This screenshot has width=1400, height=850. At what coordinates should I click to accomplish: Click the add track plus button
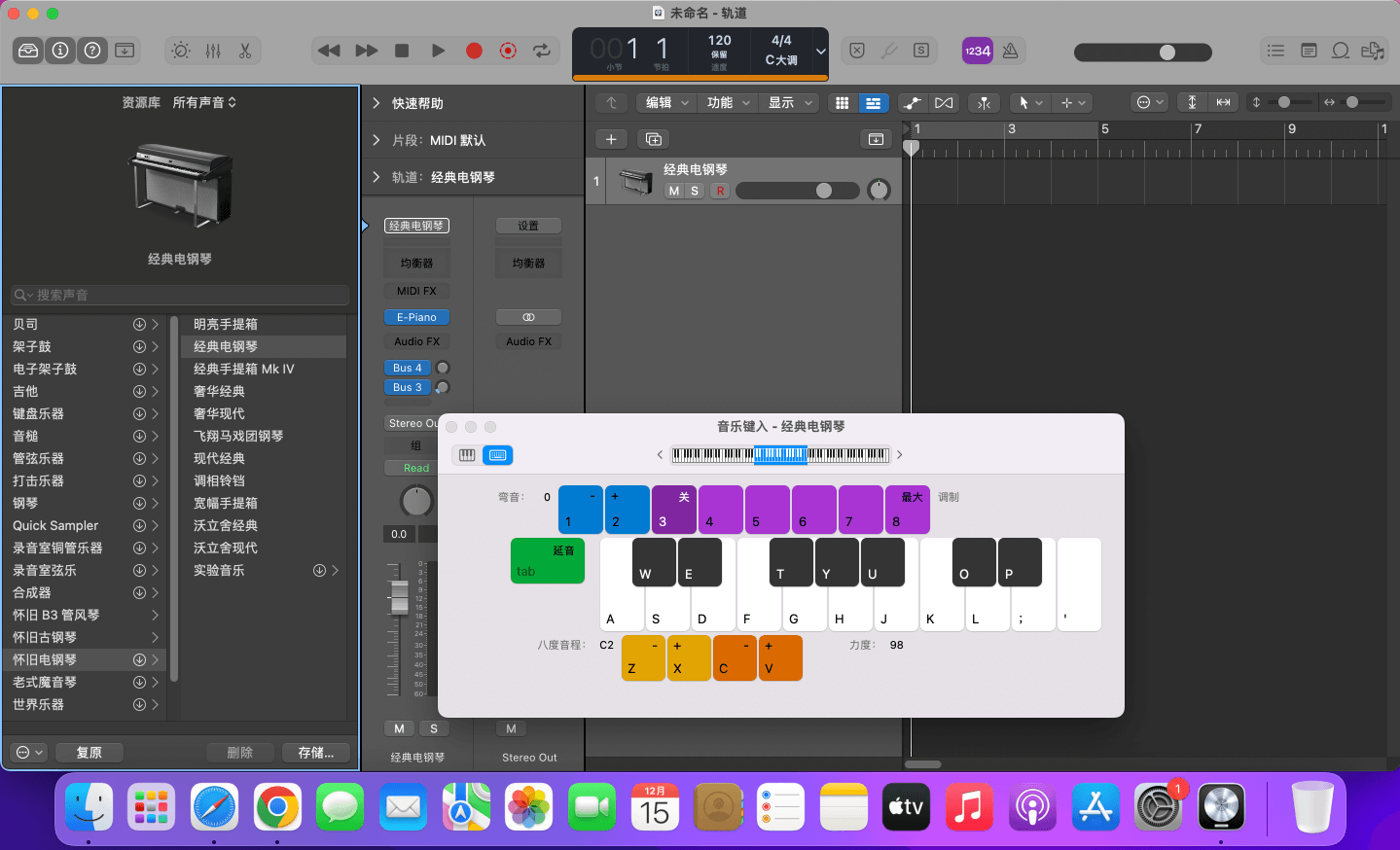[x=611, y=139]
